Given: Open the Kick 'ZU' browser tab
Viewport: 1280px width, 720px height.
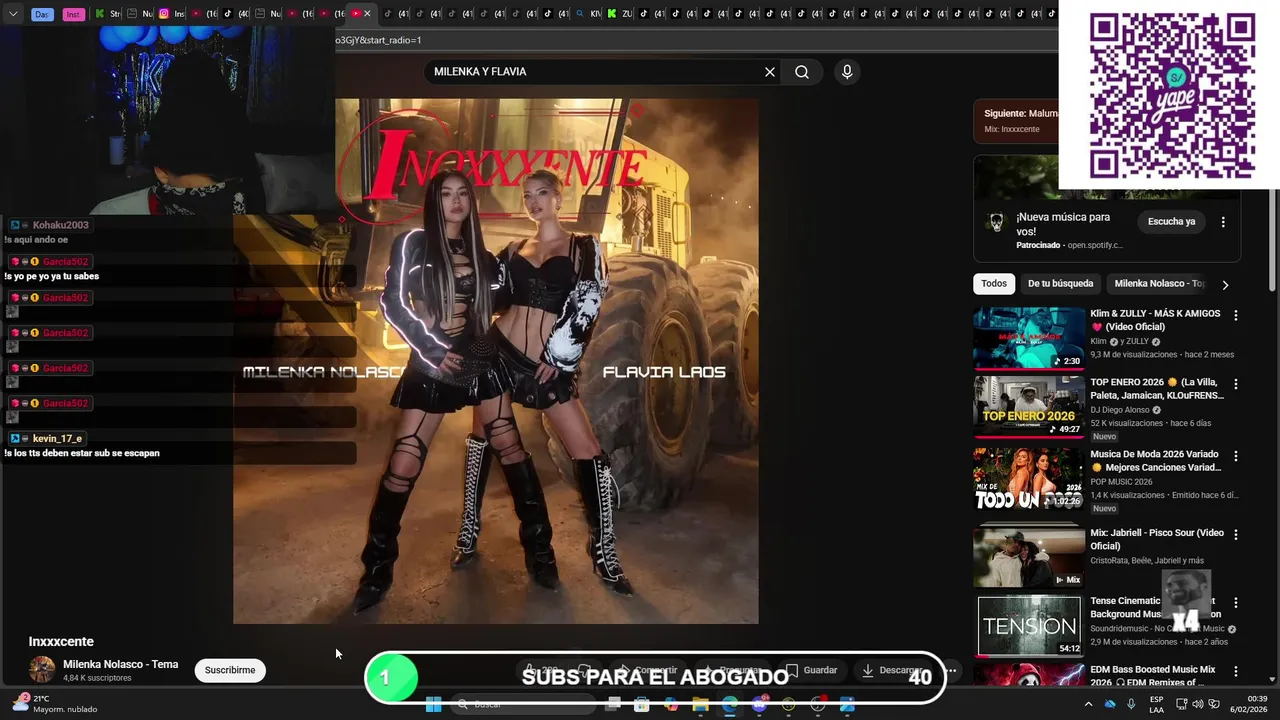Looking at the screenshot, I should (x=620, y=14).
